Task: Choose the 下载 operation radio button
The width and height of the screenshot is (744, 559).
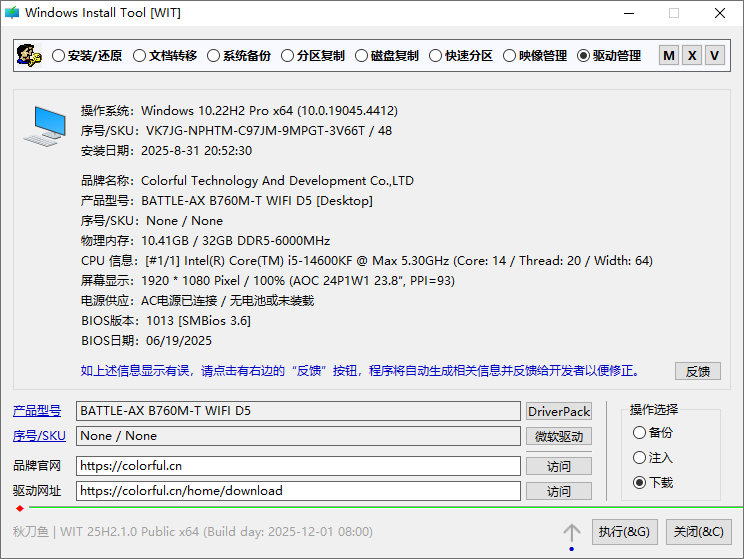Action: click(x=653, y=483)
